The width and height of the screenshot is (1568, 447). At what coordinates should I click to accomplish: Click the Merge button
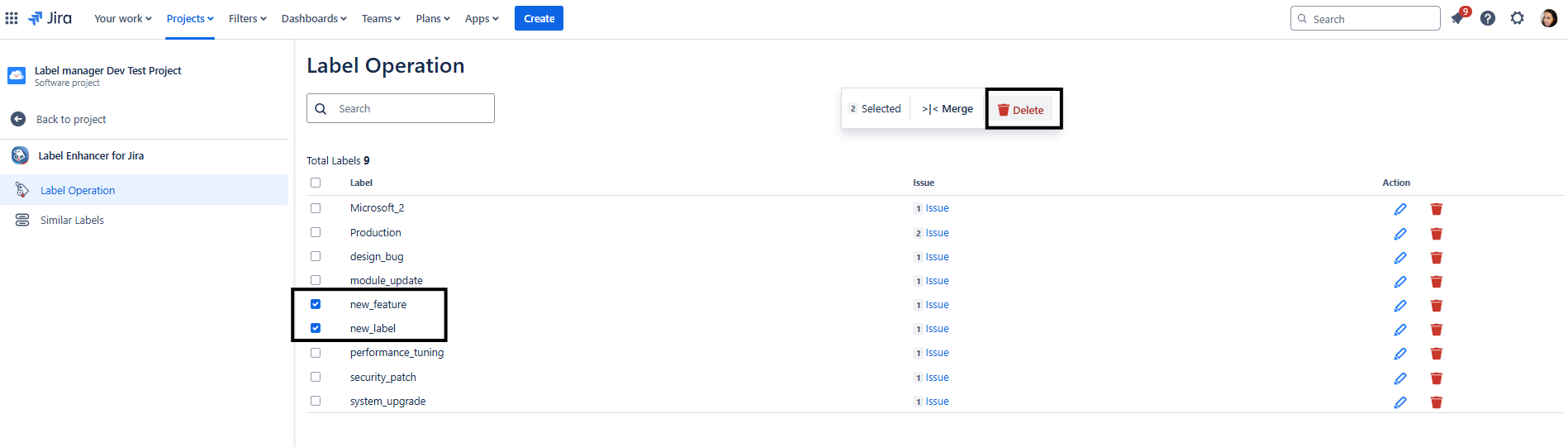pos(948,108)
